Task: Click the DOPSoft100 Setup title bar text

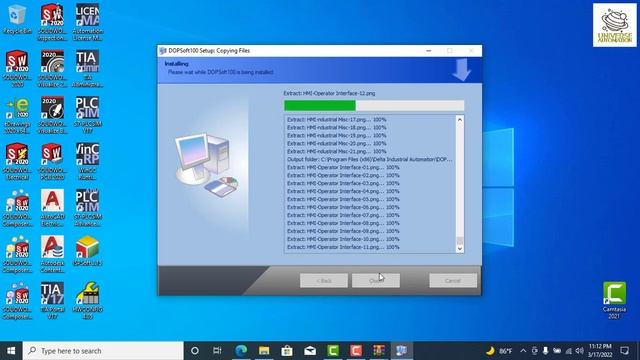Action: pos(209,51)
